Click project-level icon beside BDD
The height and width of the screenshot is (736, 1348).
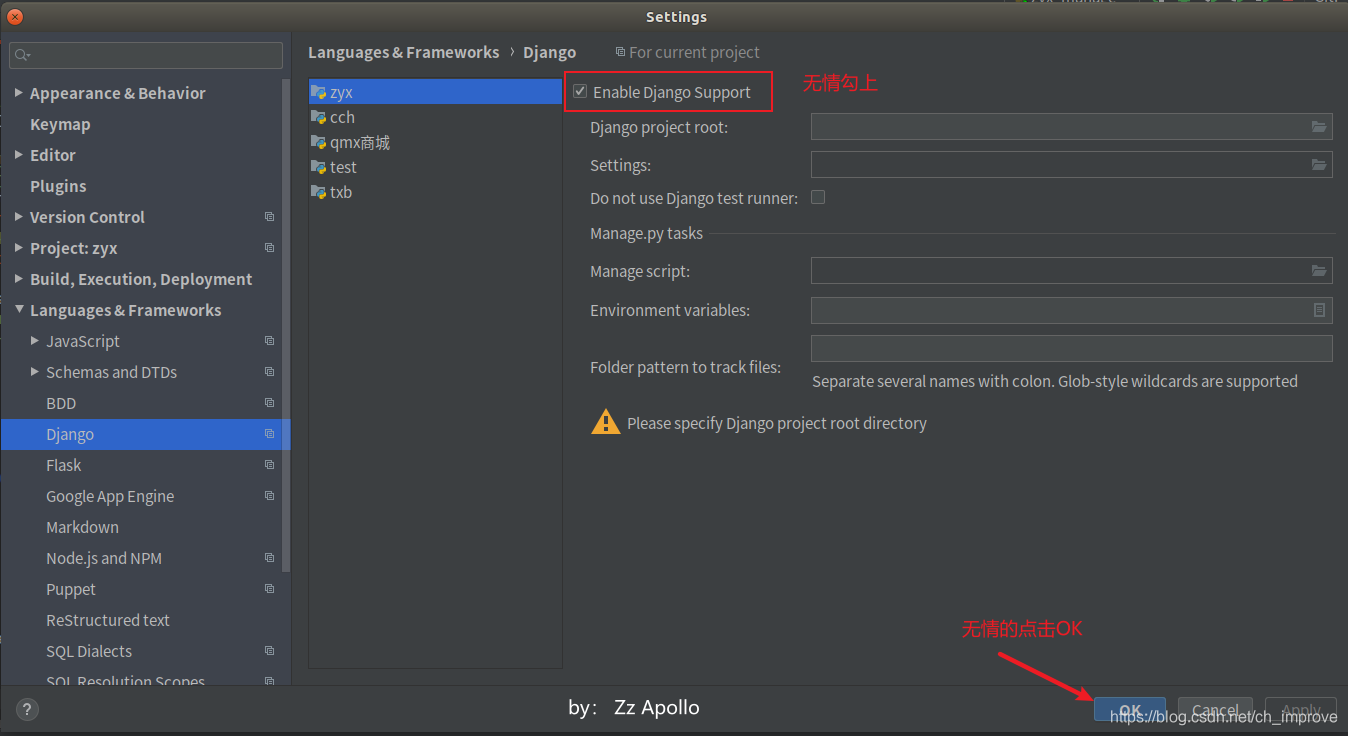click(x=269, y=403)
